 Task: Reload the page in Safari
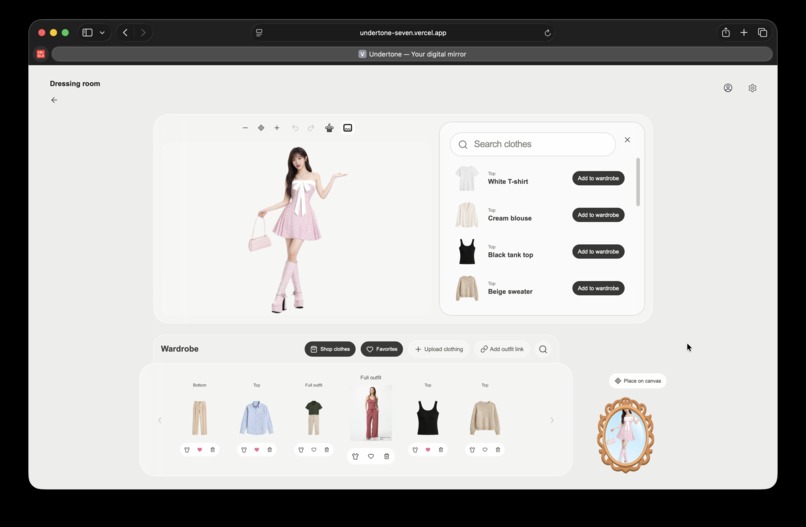click(547, 33)
